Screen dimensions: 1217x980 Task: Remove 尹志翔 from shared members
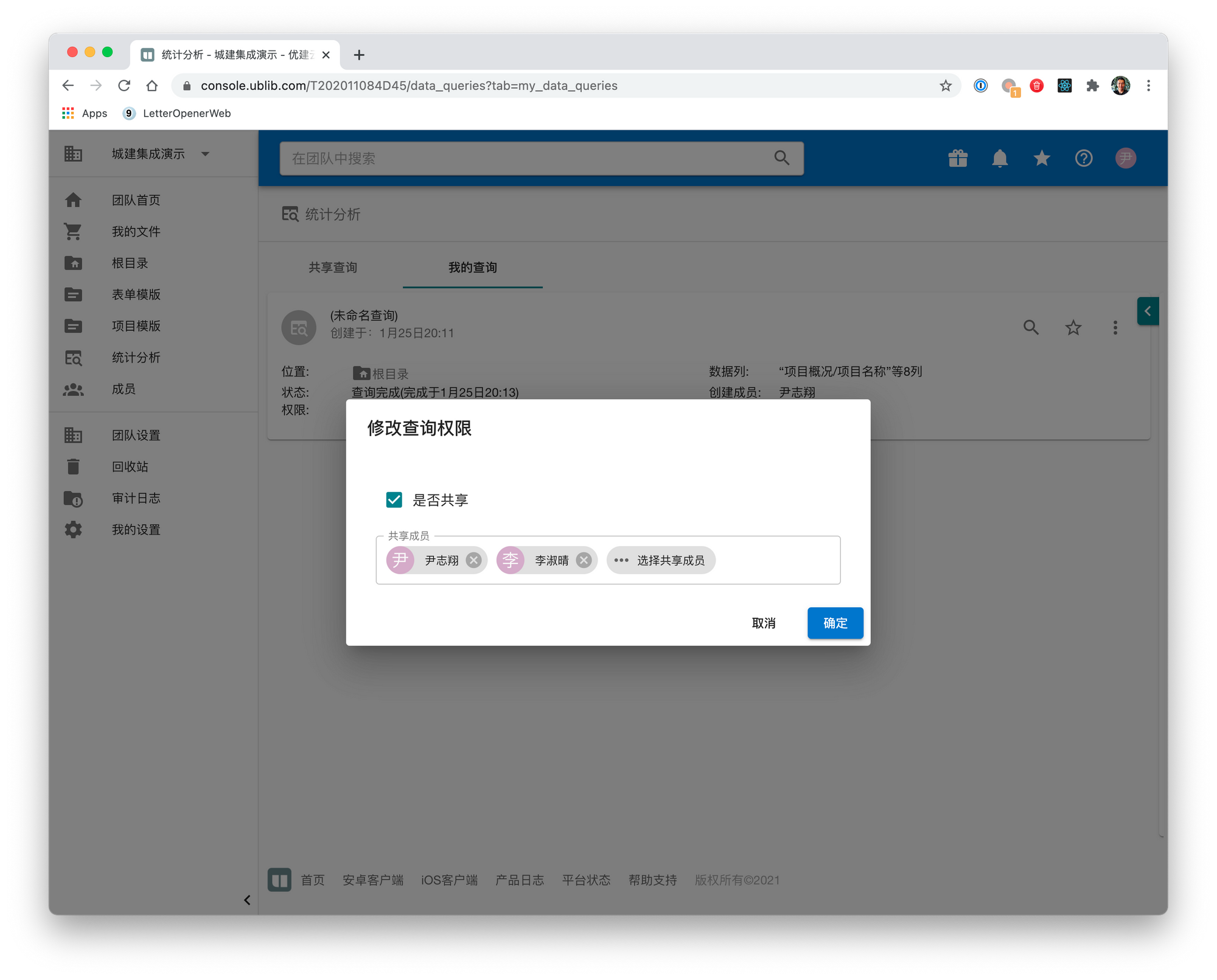click(473, 560)
